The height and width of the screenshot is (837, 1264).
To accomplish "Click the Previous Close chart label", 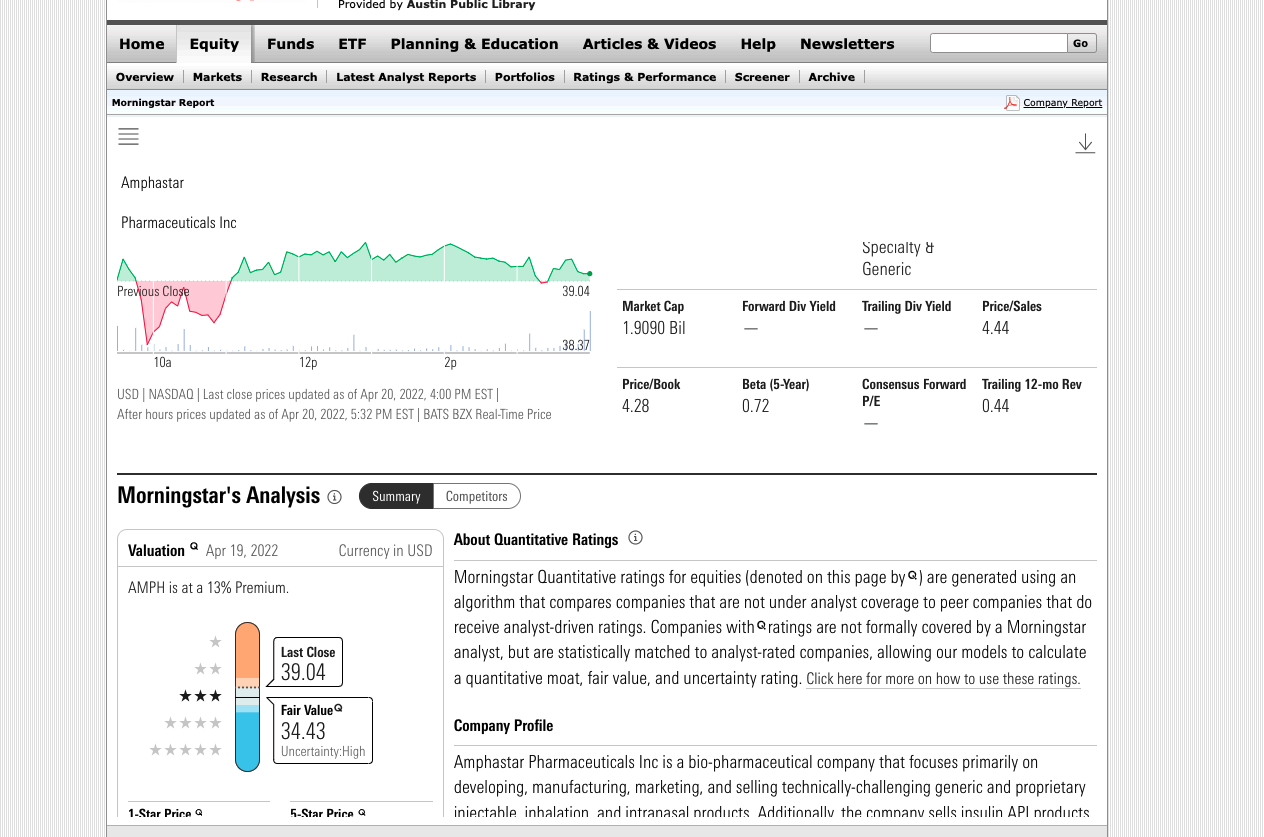I will 153,291.
